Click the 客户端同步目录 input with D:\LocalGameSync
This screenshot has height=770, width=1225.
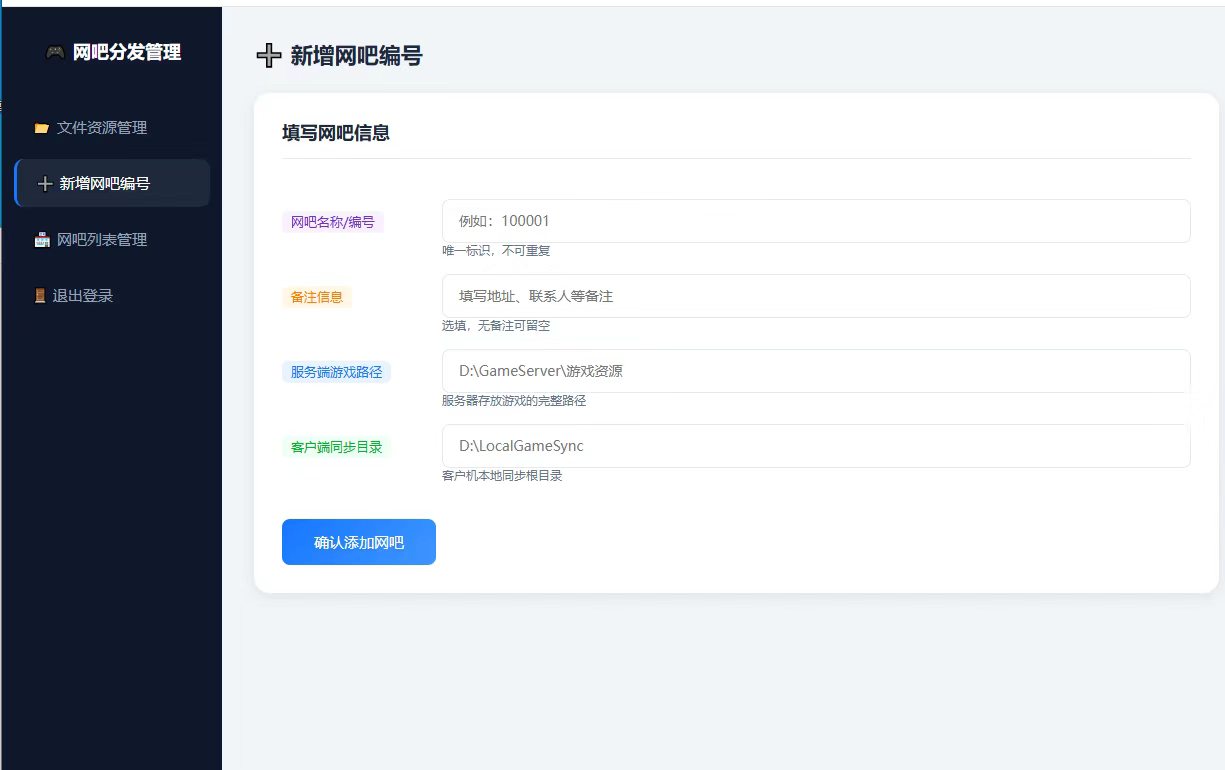pyautogui.click(x=816, y=446)
